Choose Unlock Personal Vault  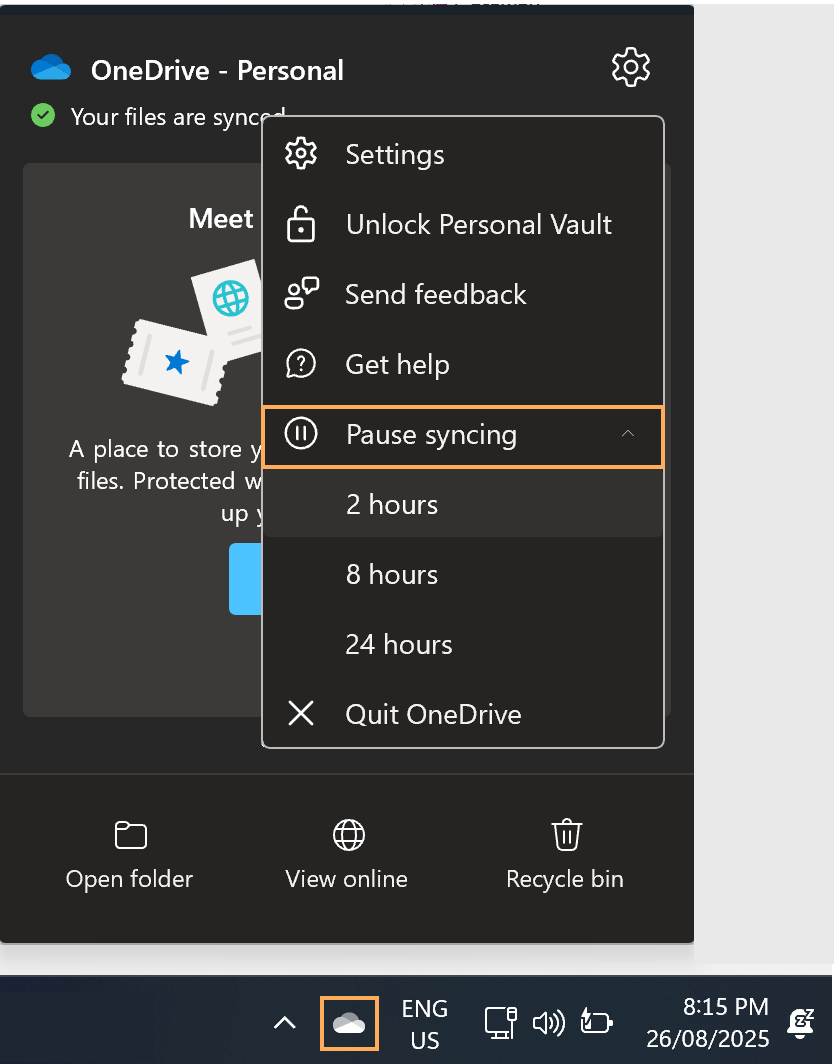click(478, 225)
